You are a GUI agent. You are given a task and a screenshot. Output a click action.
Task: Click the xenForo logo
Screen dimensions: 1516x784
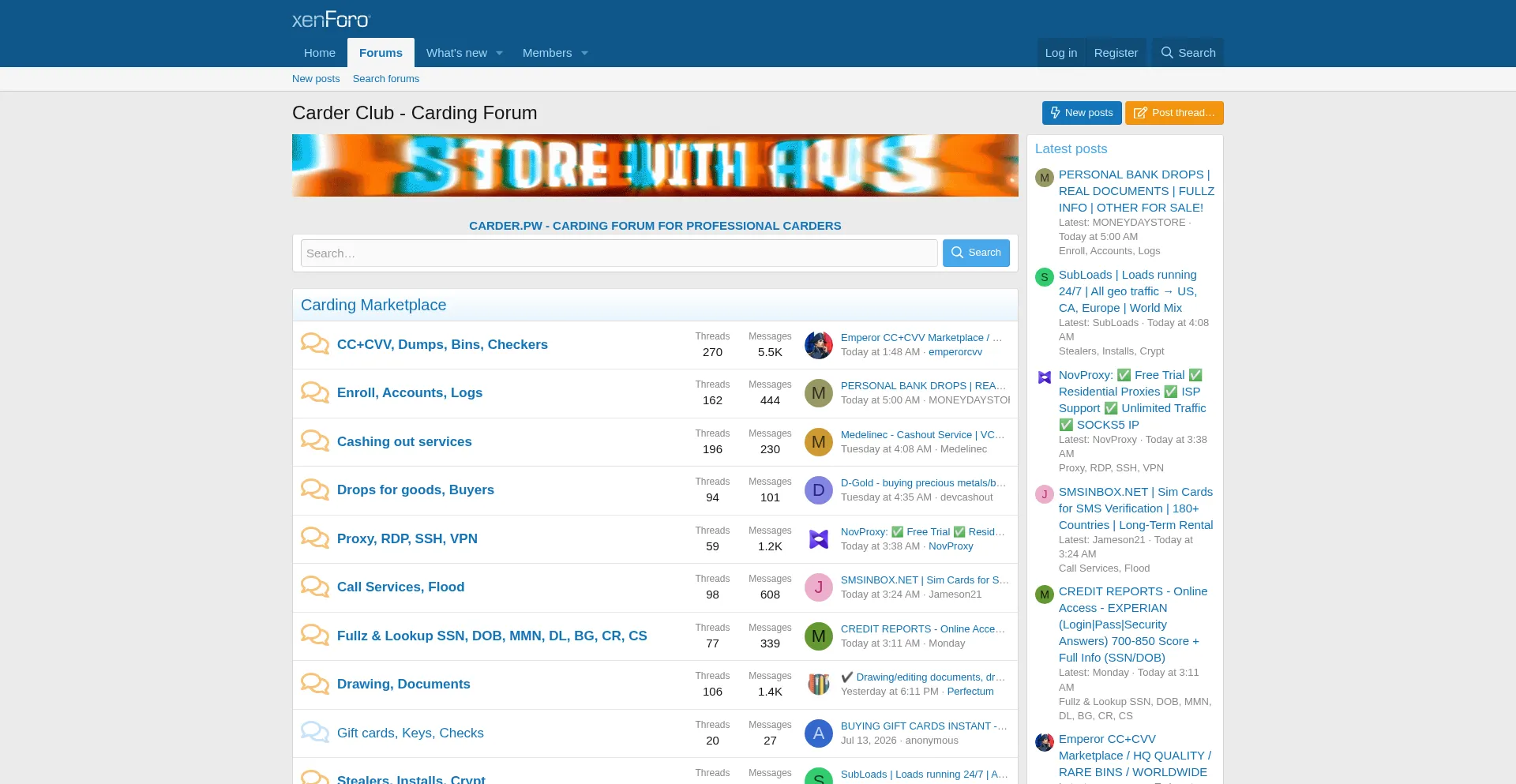tap(331, 19)
